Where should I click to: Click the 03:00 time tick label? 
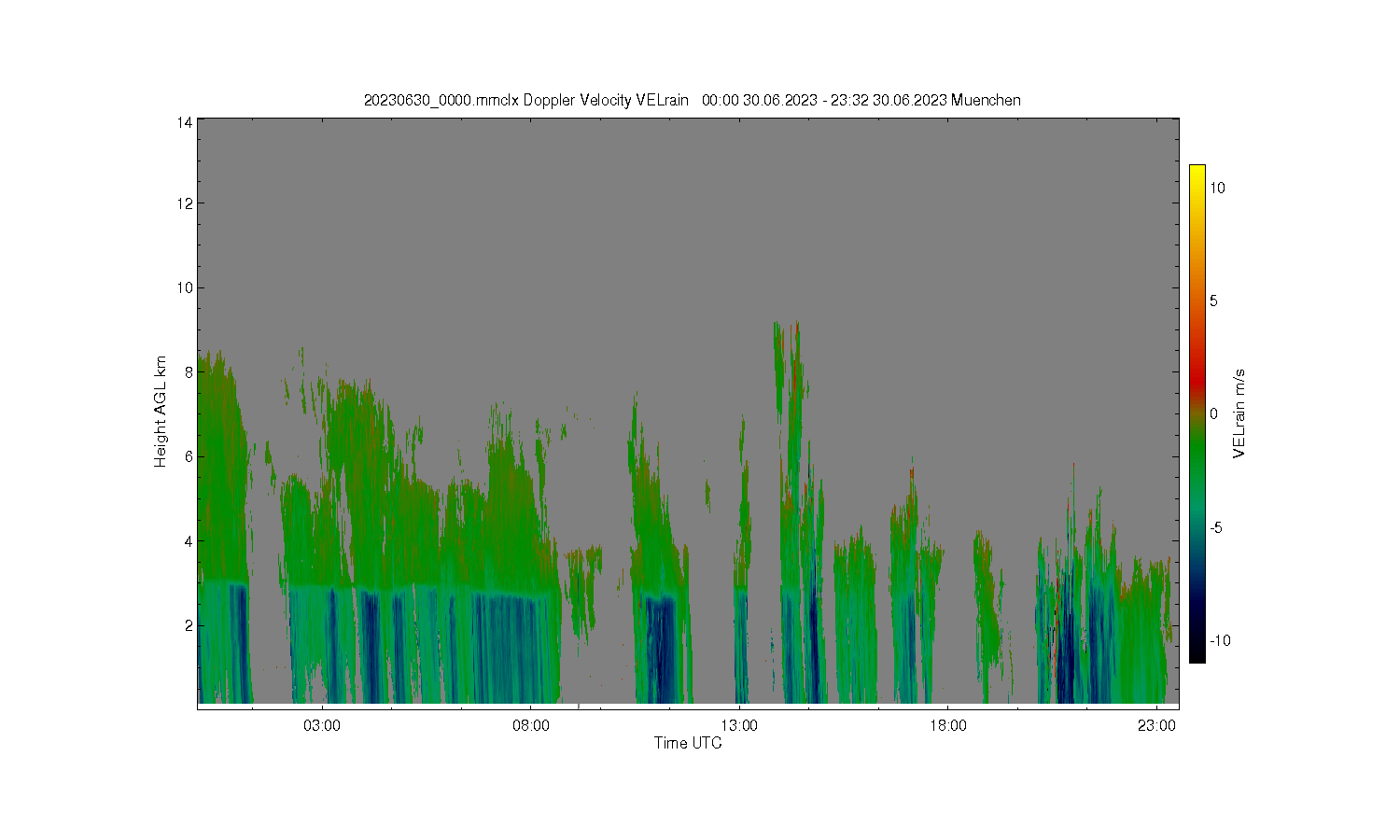322,725
